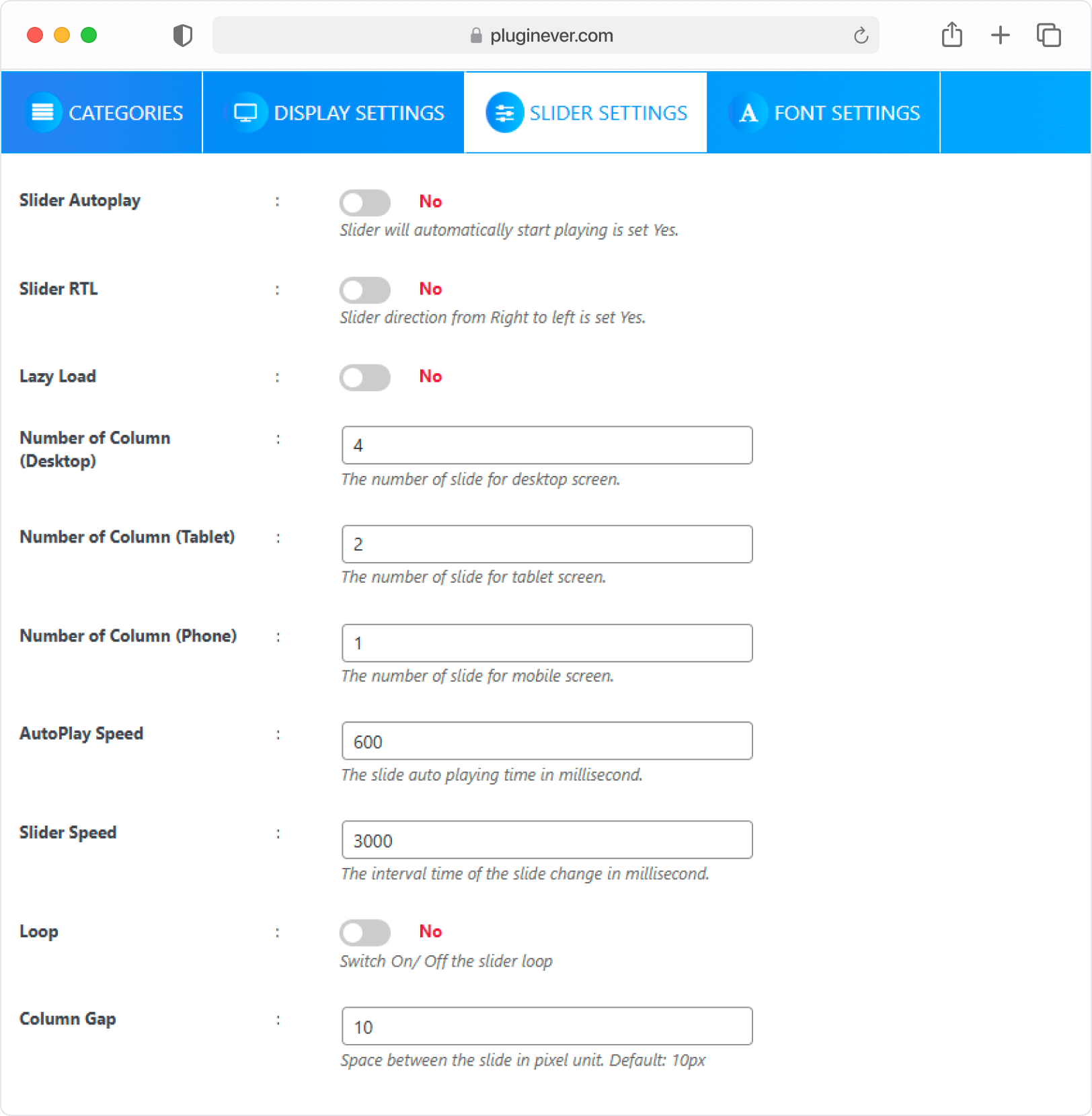This screenshot has width=1092, height=1116.
Task: Open the CATEGORIES tab
Action: 102,112
